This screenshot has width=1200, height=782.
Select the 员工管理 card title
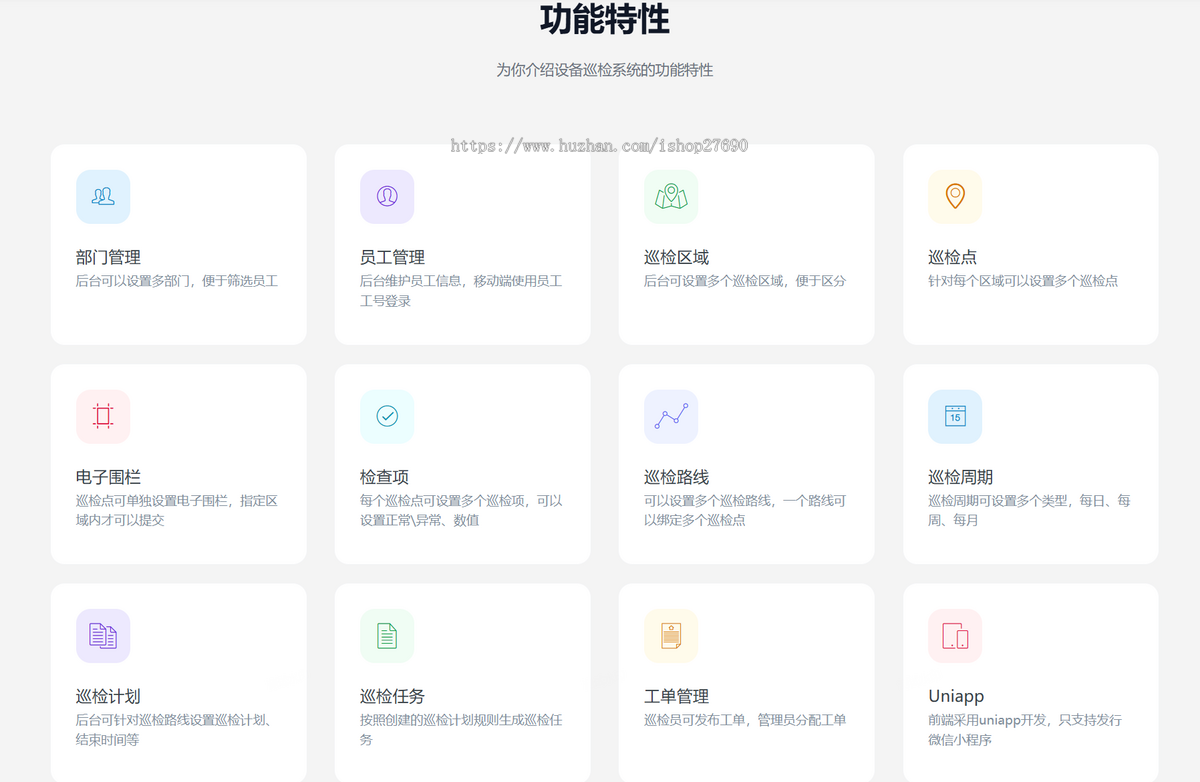[x=392, y=257]
